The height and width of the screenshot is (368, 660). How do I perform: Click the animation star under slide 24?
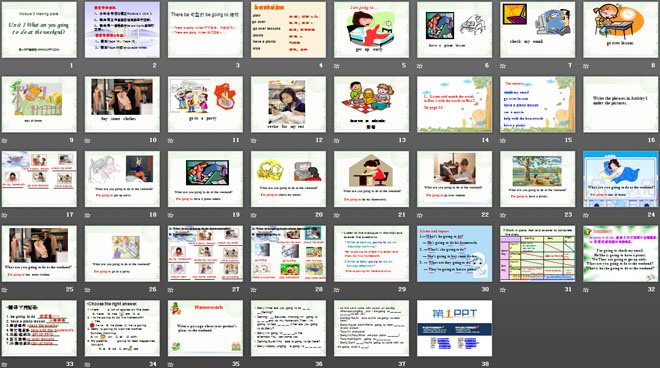pos(586,215)
